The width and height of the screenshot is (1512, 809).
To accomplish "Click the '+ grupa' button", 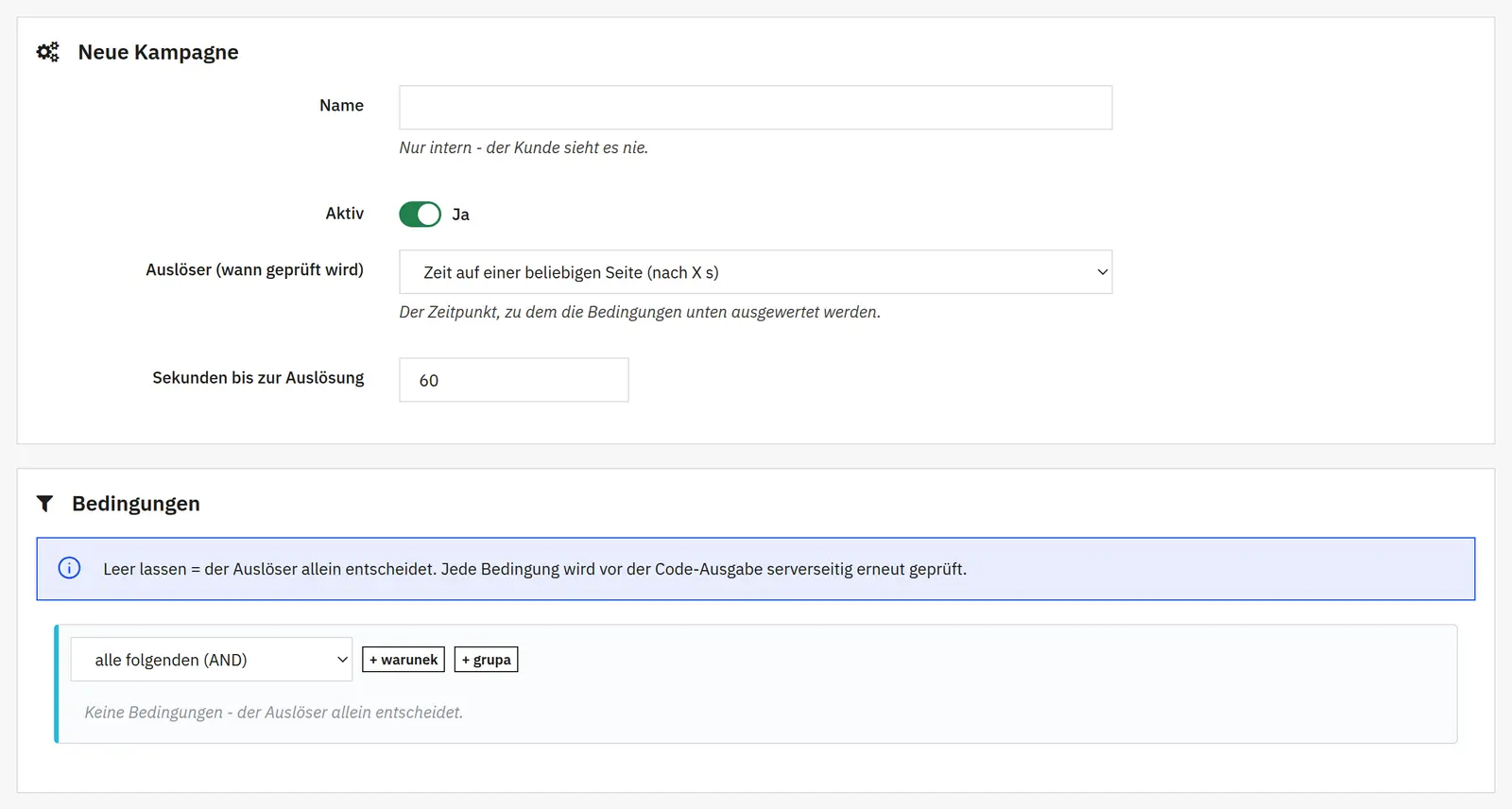I will pyautogui.click(x=486, y=660).
